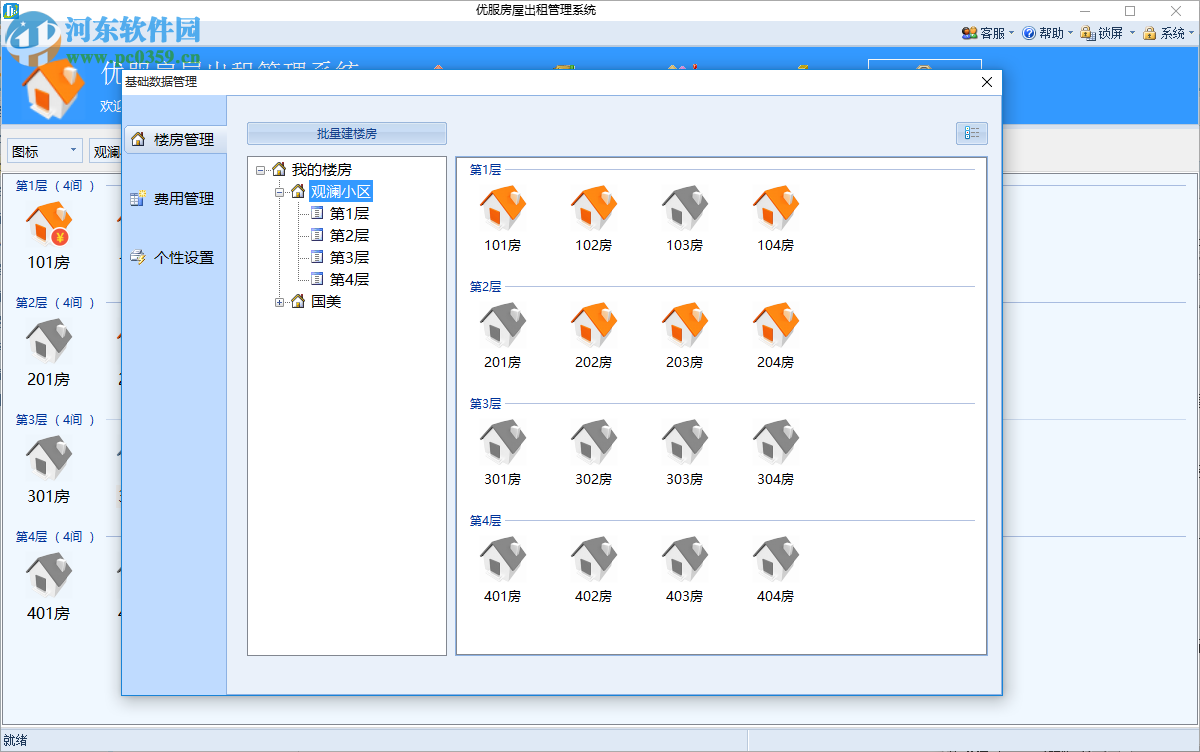Select the gray 103房 house icon
The height and width of the screenshot is (752, 1200).
point(685,209)
